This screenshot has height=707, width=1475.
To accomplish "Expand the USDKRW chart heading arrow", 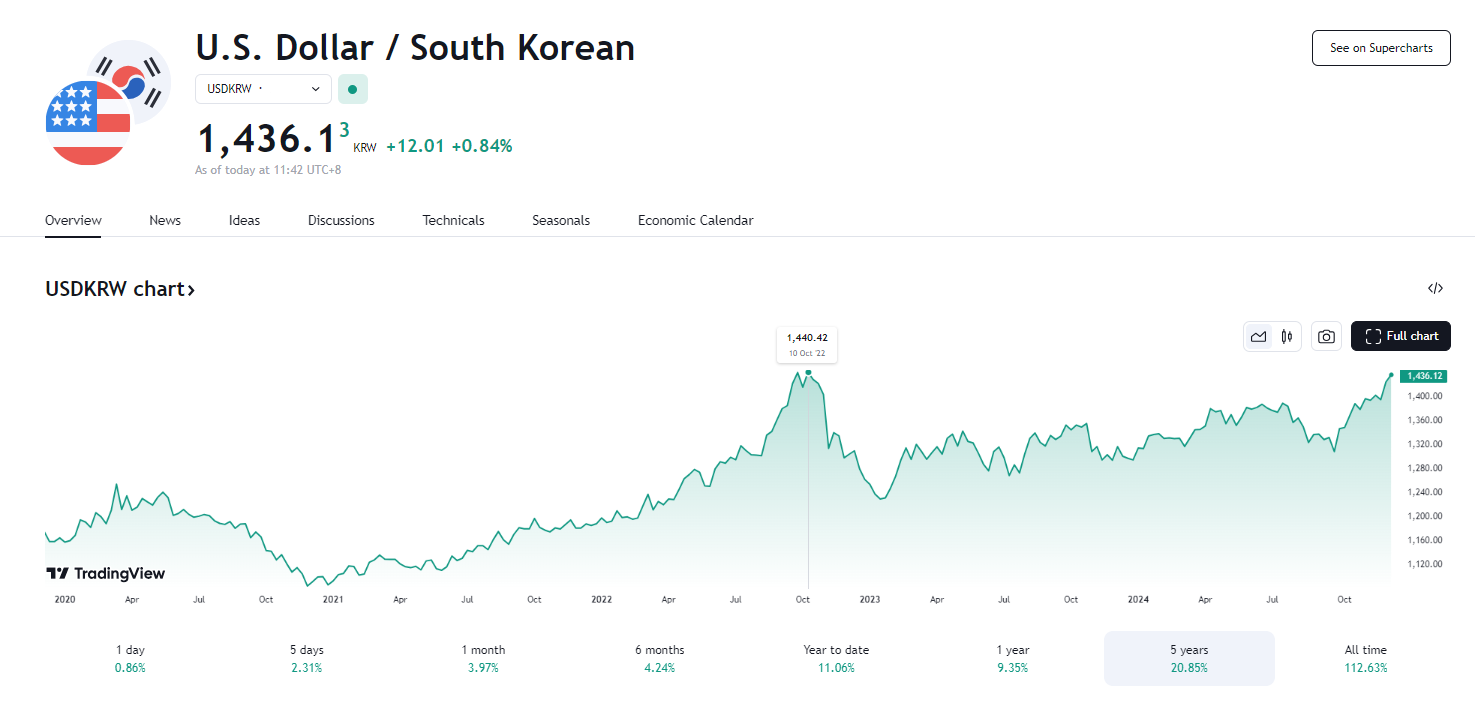I will click(x=191, y=290).
